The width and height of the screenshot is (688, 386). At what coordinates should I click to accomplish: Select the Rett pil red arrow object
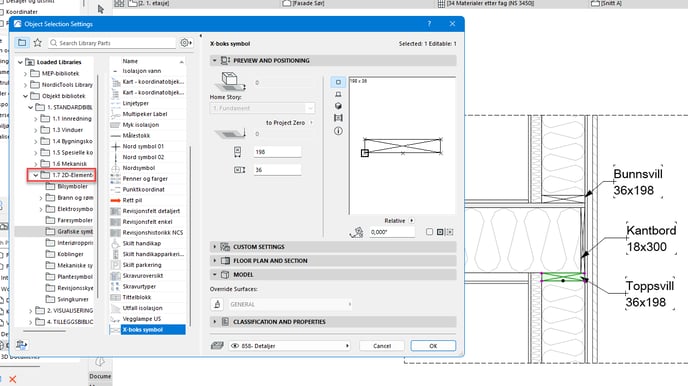116,200
